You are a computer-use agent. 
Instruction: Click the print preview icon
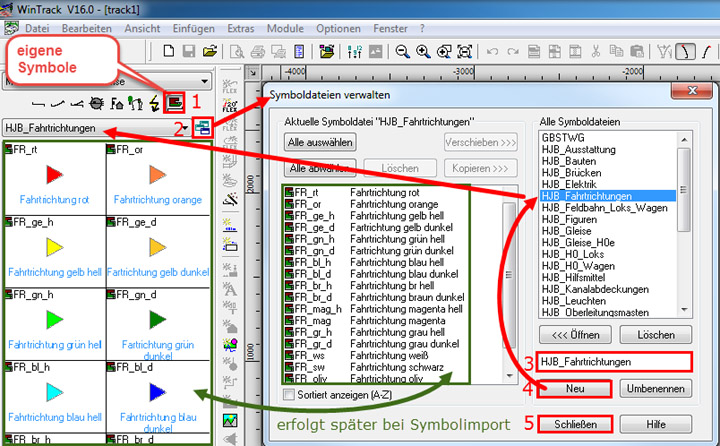(x=237, y=52)
